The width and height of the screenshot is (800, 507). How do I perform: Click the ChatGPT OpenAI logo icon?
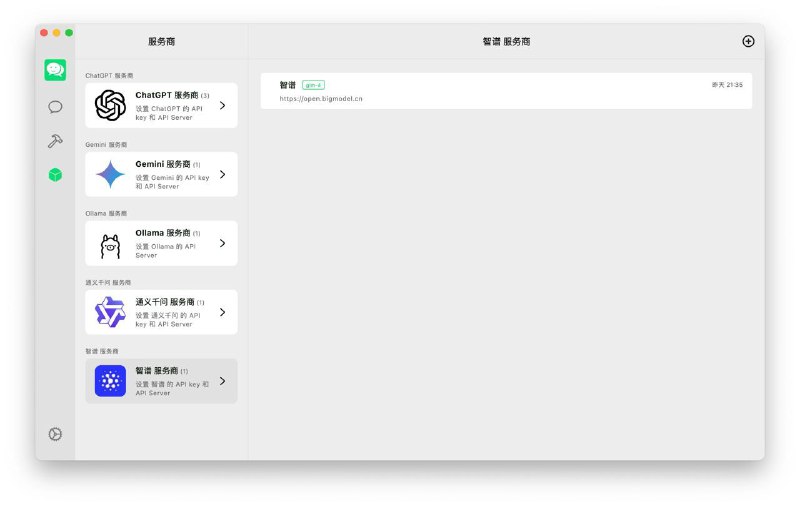click(x=110, y=106)
